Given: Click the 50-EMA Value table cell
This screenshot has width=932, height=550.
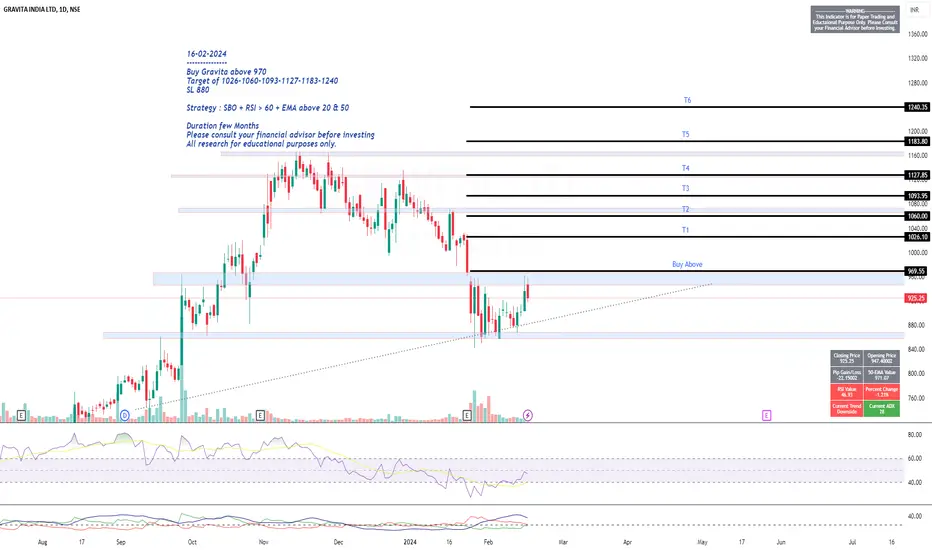Looking at the screenshot, I should point(881,375).
